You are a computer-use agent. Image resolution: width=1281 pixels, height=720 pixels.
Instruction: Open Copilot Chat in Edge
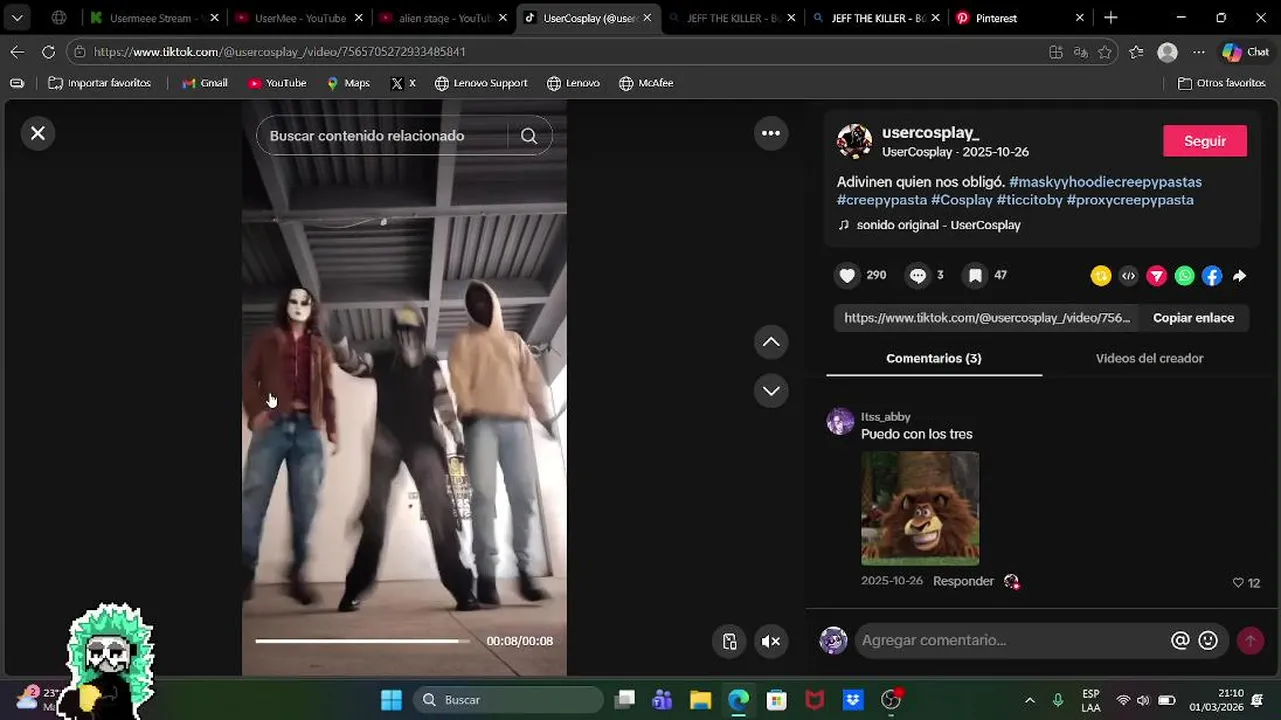[x=1245, y=52]
